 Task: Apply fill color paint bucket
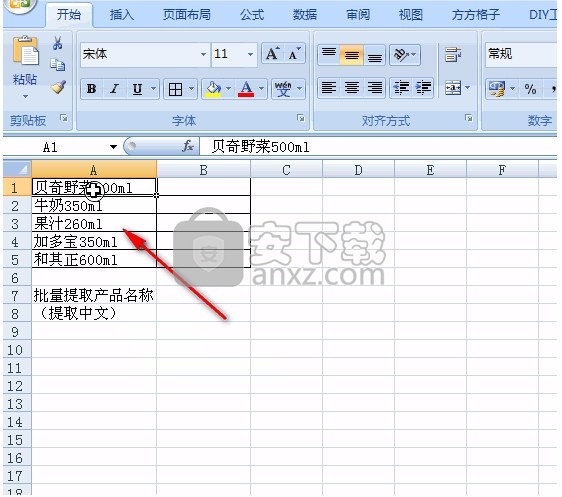coord(213,89)
